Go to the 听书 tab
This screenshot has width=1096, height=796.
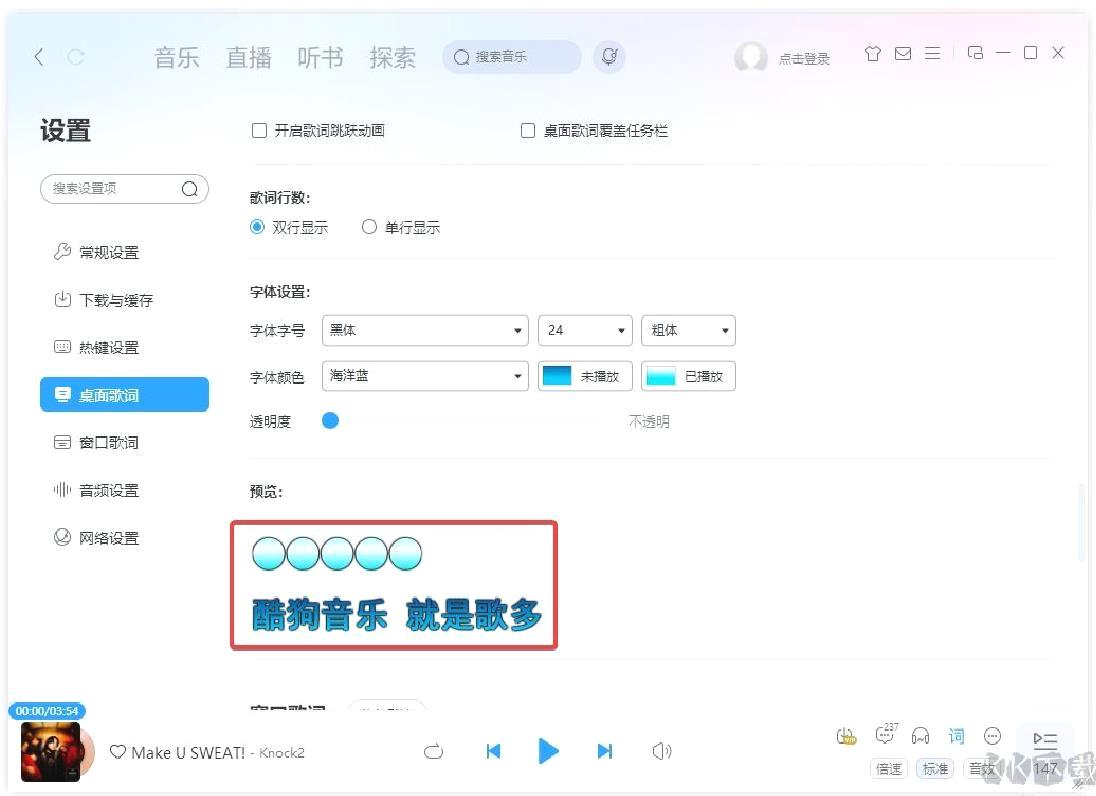pyautogui.click(x=320, y=57)
